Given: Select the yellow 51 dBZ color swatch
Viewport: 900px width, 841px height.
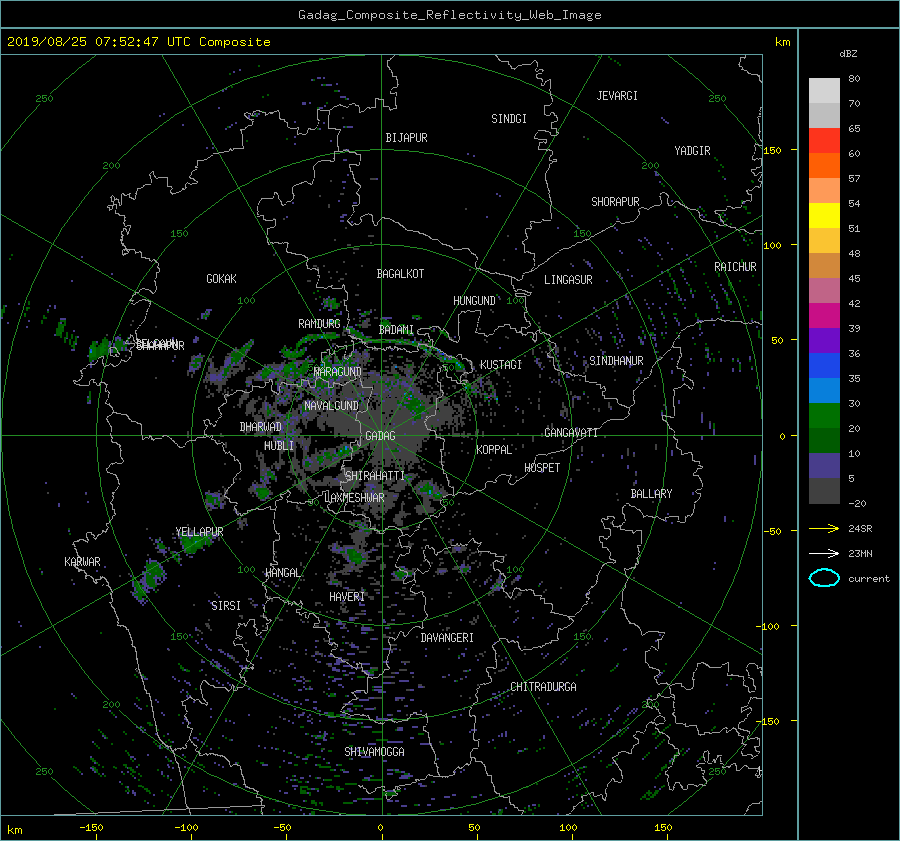Looking at the screenshot, I should coord(824,216).
